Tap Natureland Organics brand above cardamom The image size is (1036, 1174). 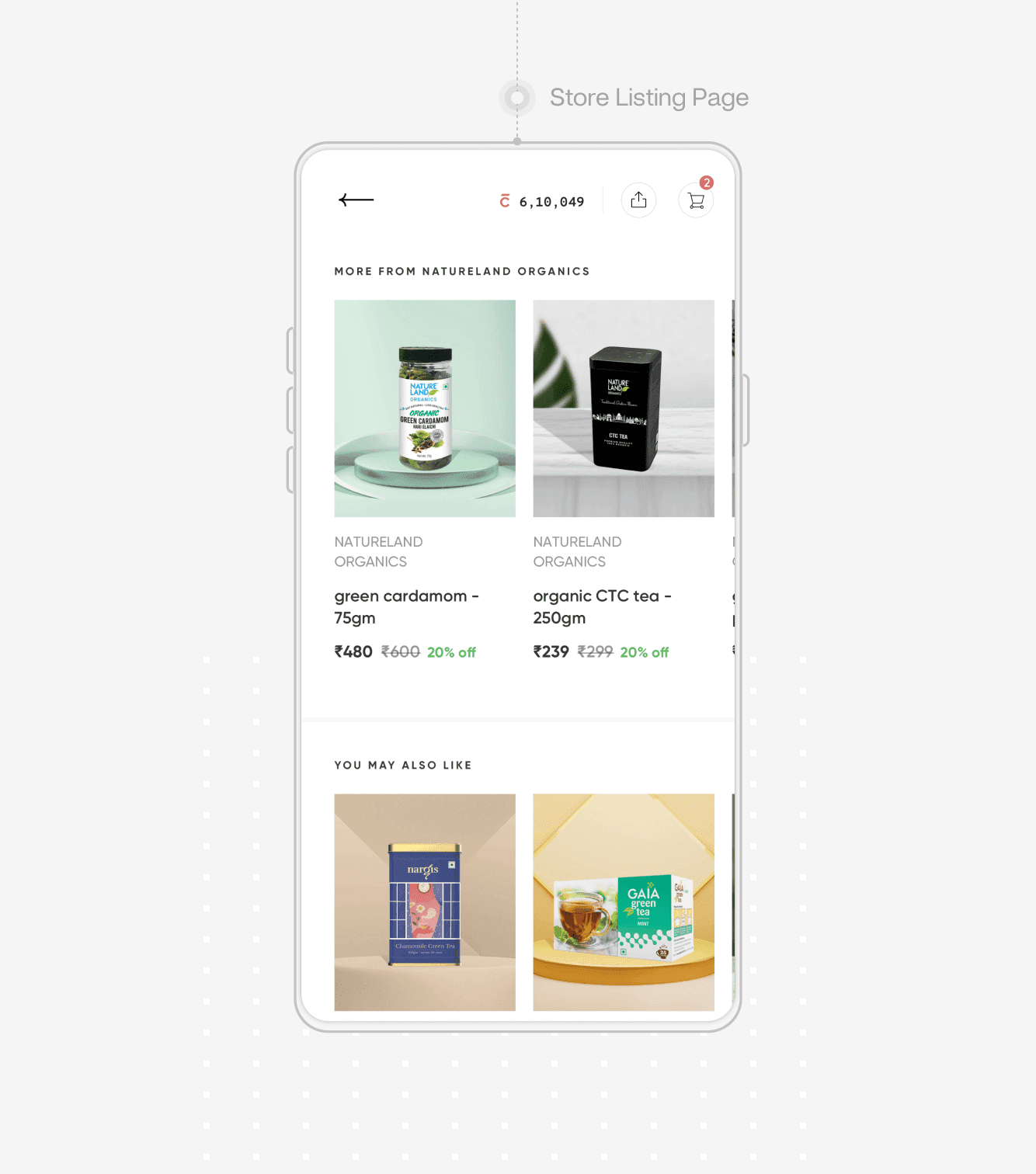pos(379,551)
